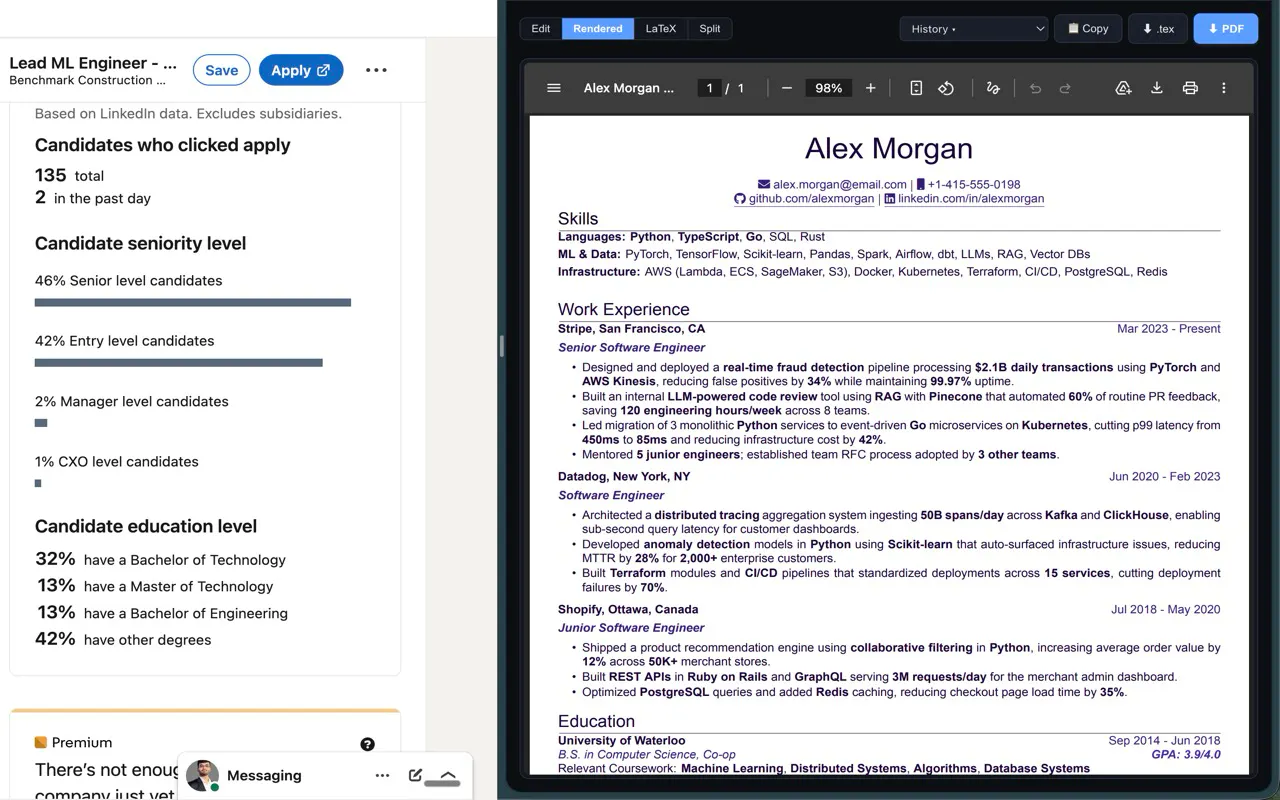Select the draw annotation tool
Viewport: 1280px width, 800px height.
pos(993,88)
